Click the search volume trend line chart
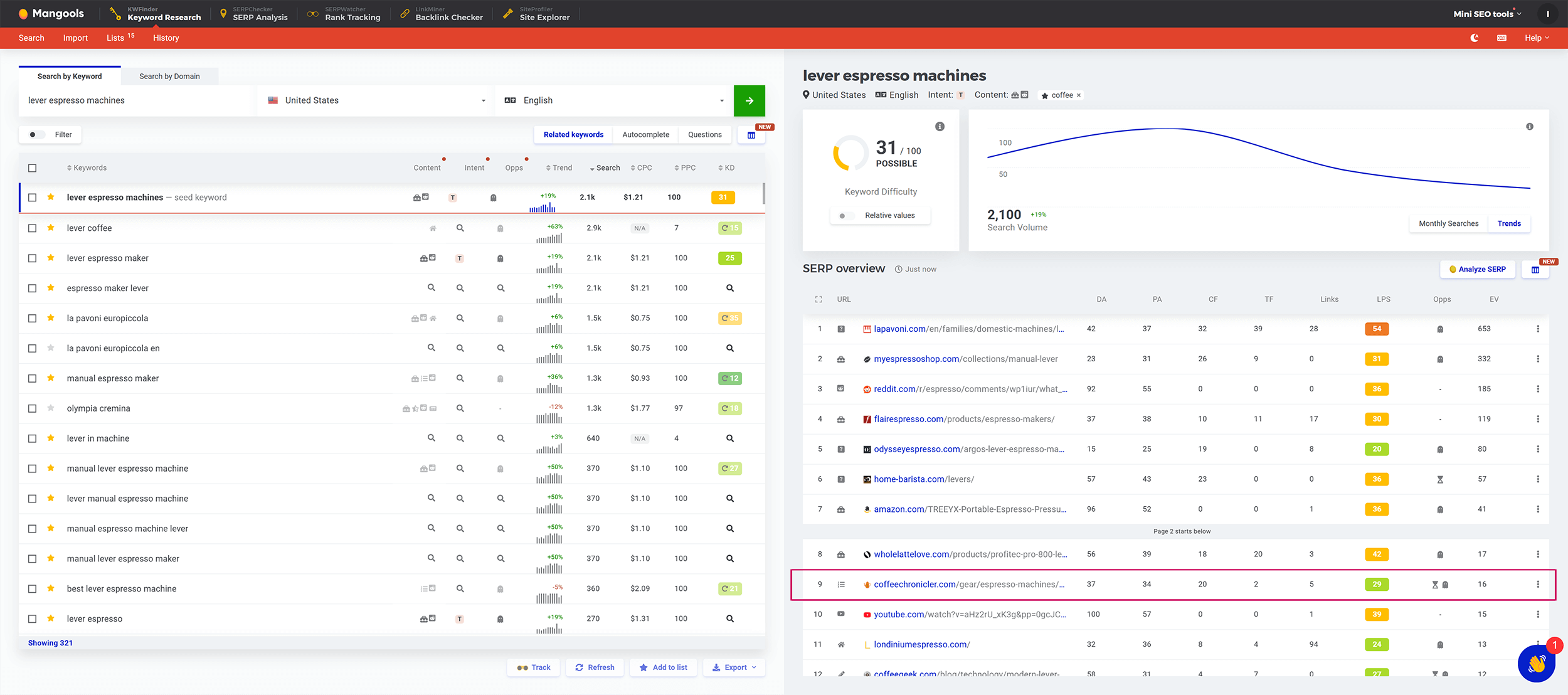Viewport: 1568px width, 695px height. (x=1258, y=158)
